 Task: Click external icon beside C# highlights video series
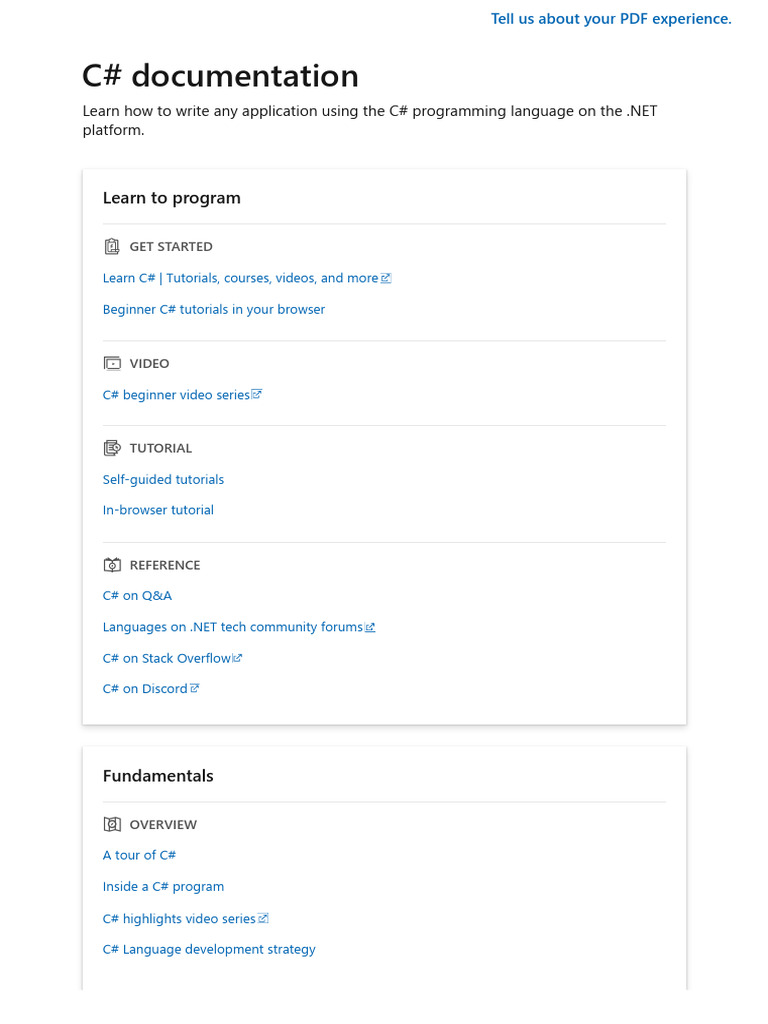(264, 918)
